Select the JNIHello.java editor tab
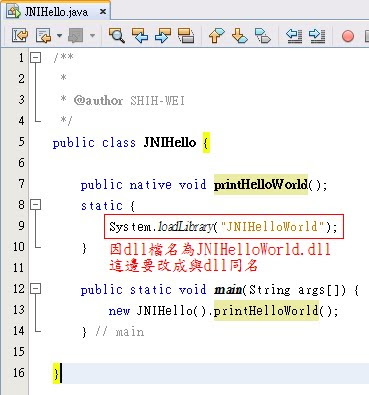 tap(56, 12)
